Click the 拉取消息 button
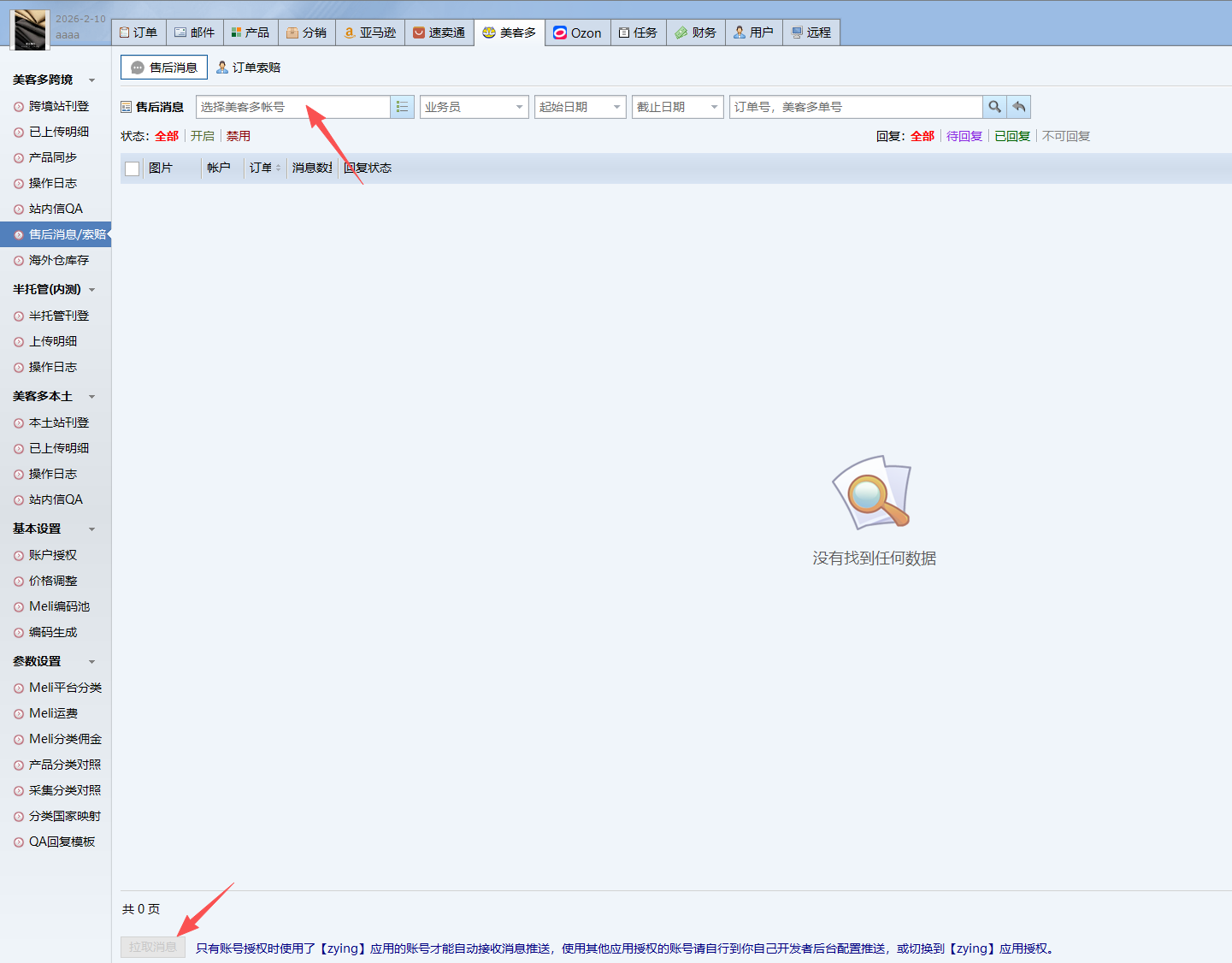Viewport: 1232px width, 963px height. (153, 947)
